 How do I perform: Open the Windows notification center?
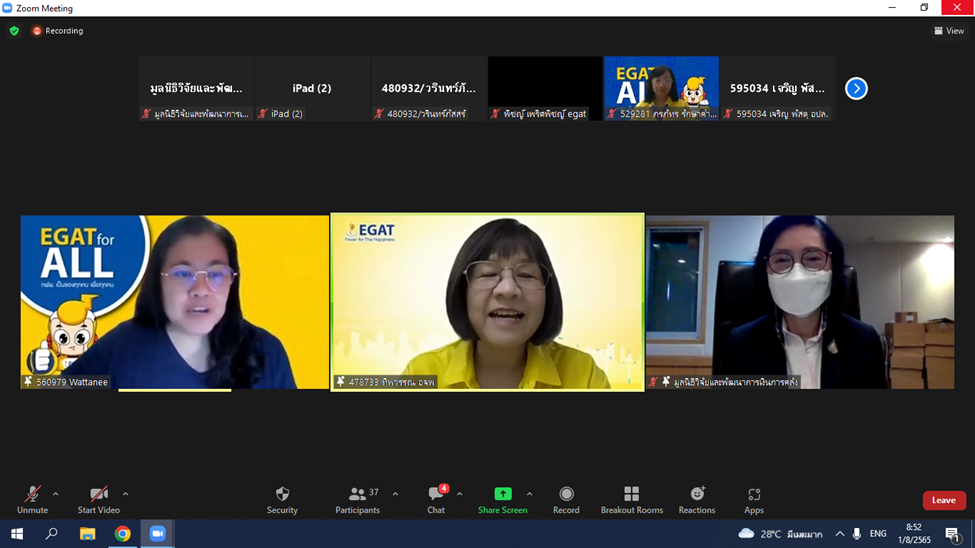952,534
